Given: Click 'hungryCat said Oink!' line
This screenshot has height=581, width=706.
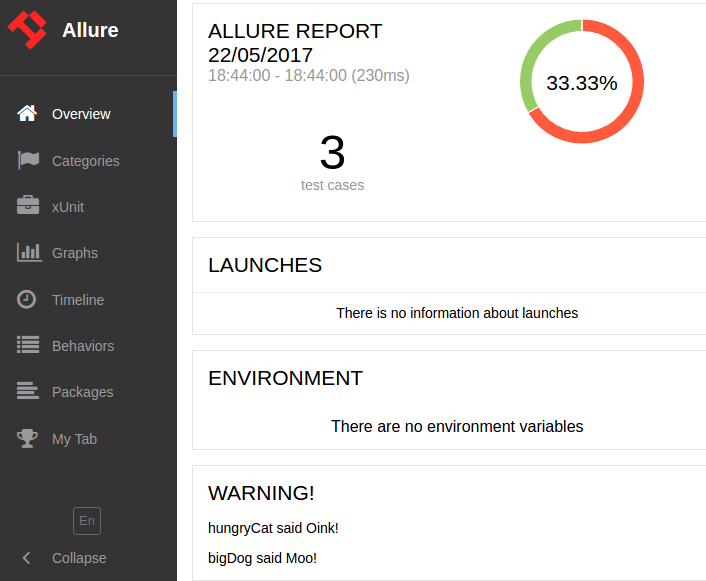Looking at the screenshot, I should pyautogui.click(x=273, y=528).
